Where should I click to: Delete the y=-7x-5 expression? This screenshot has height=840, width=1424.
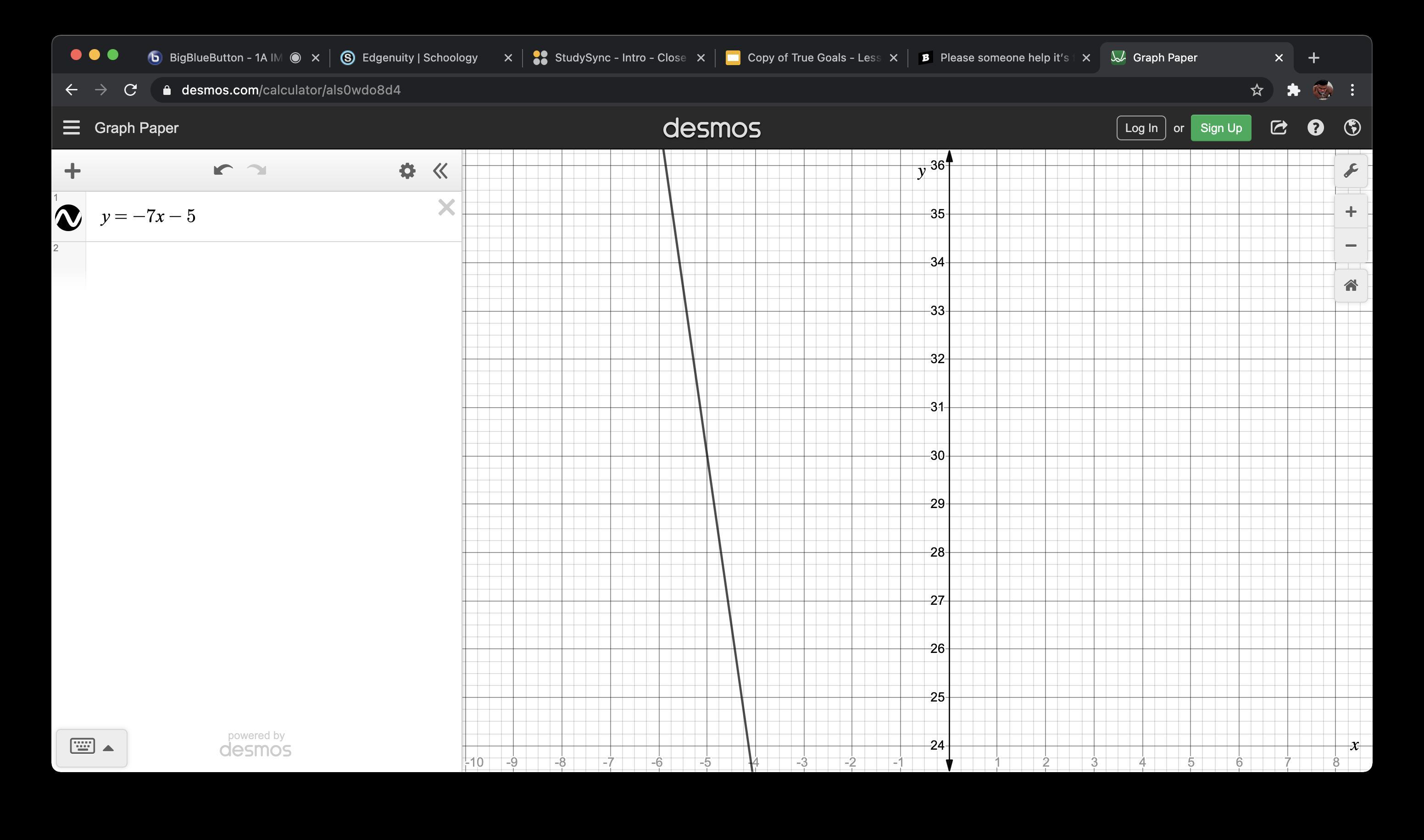click(446, 208)
